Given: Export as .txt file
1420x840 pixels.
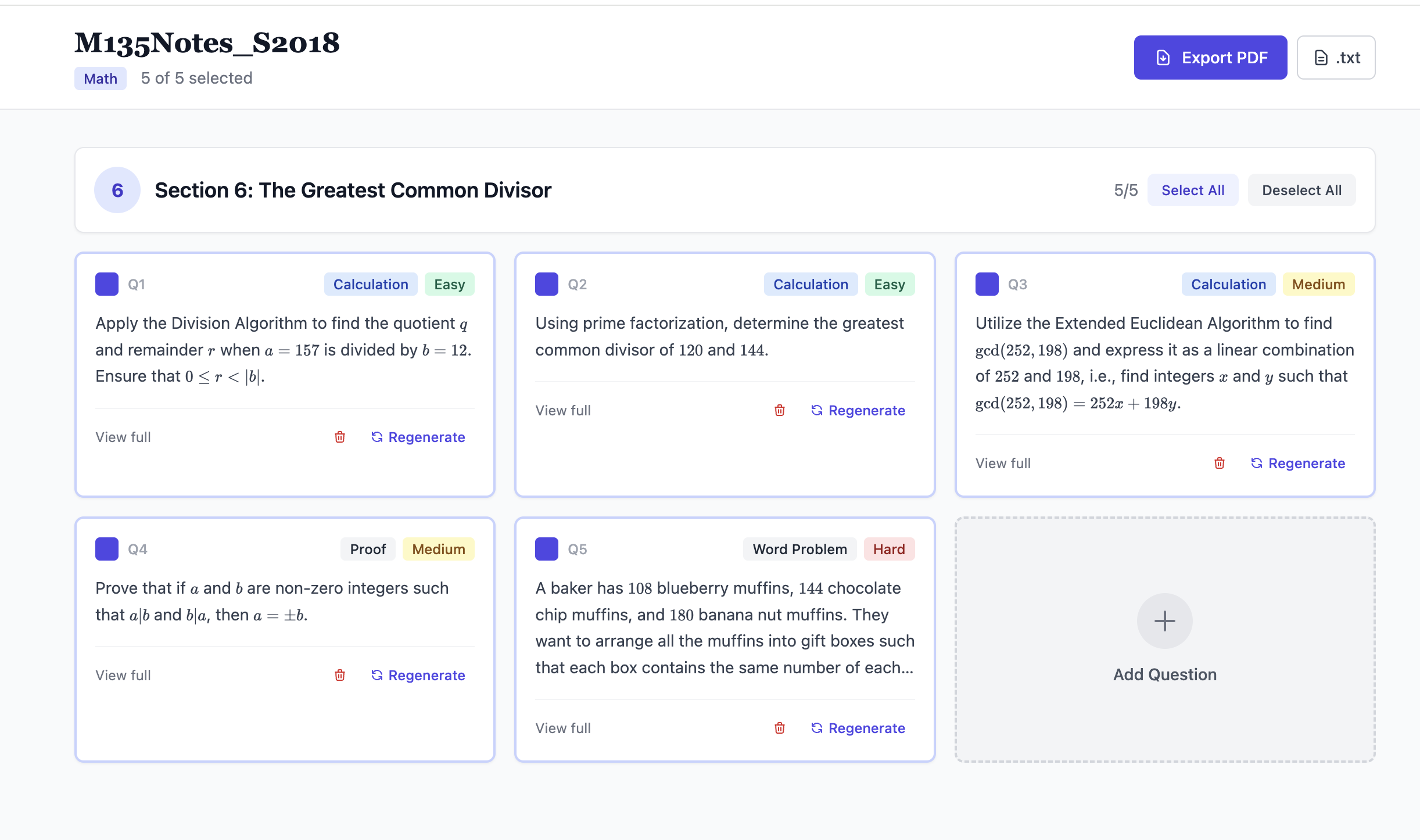Looking at the screenshot, I should click(1336, 58).
